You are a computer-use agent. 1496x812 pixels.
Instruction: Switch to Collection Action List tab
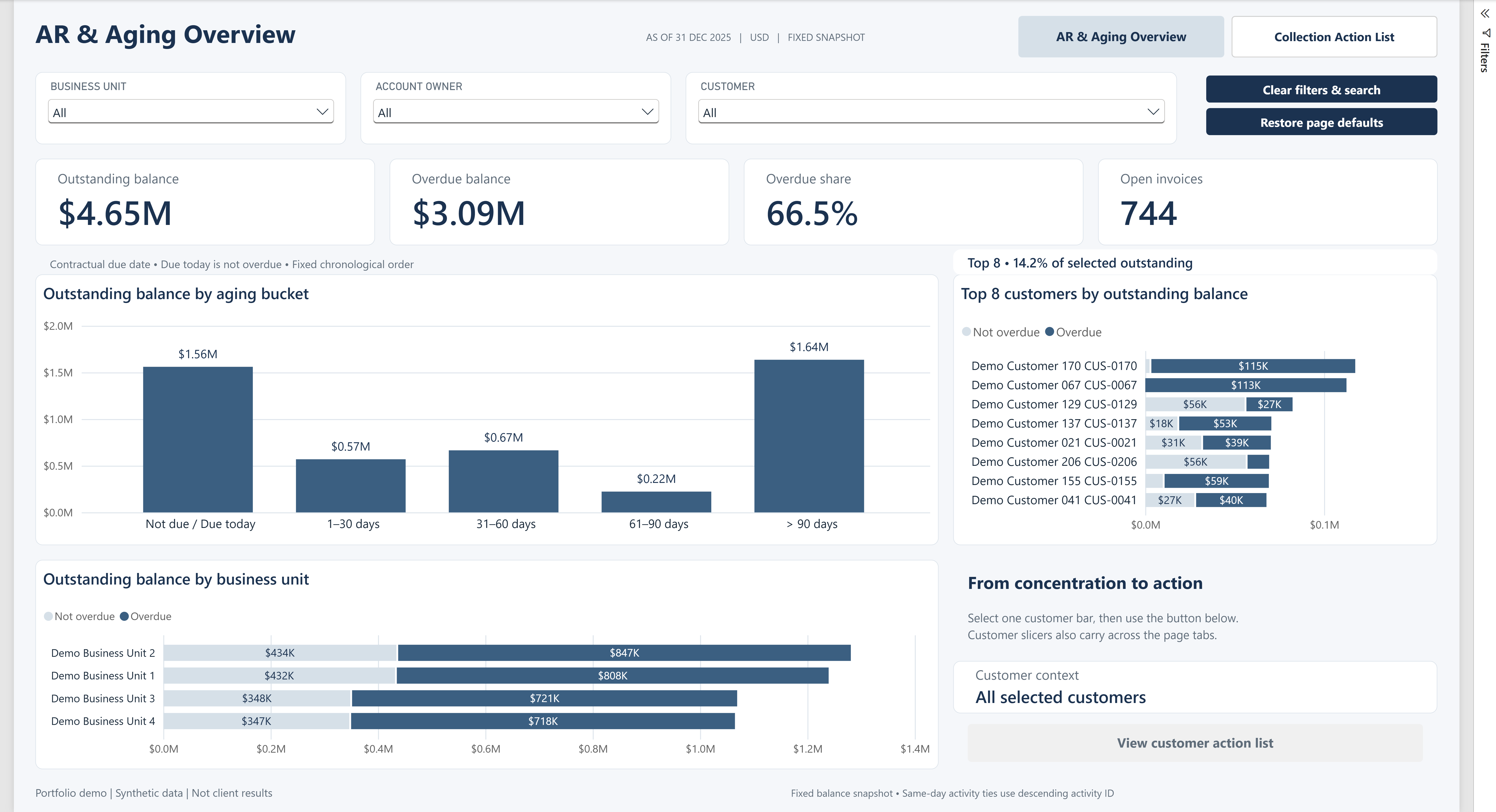pos(1334,36)
